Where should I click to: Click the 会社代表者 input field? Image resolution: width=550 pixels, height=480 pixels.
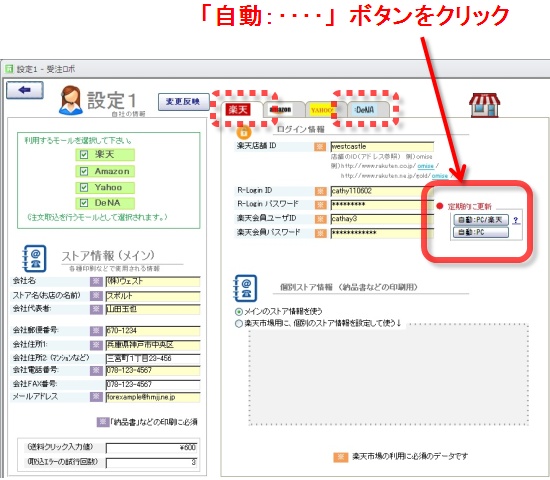click(x=153, y=309)
